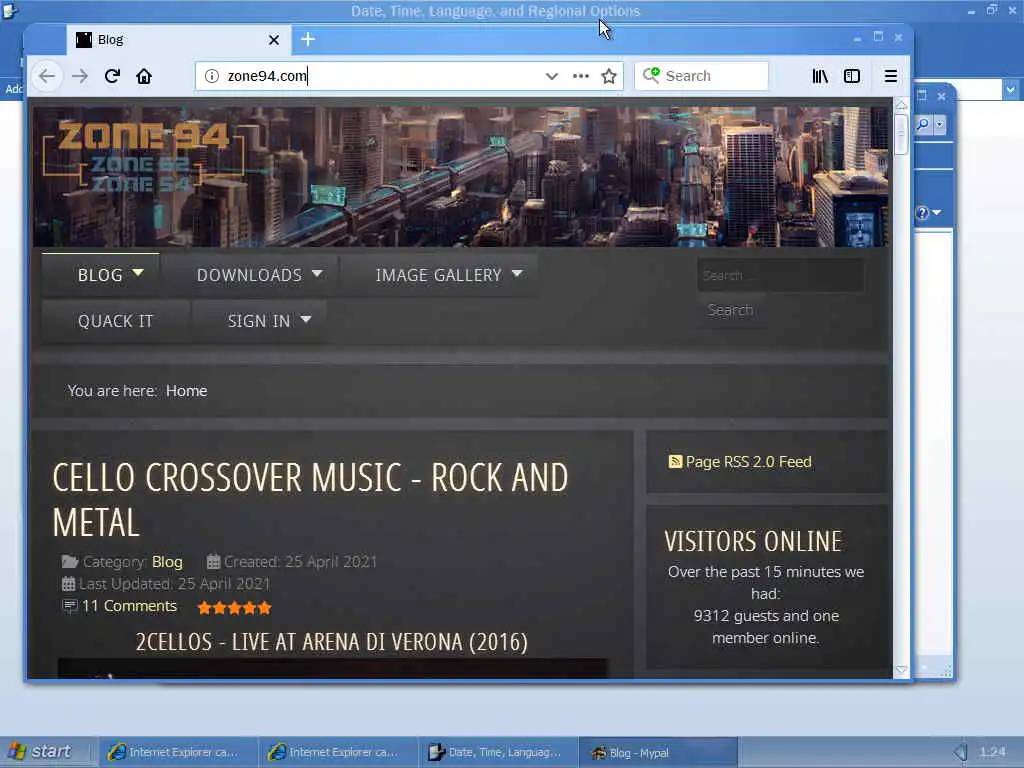Switch to first Internet Explorer taskbar item
This screenshot has height=768, width=1024.
point(176,752)
